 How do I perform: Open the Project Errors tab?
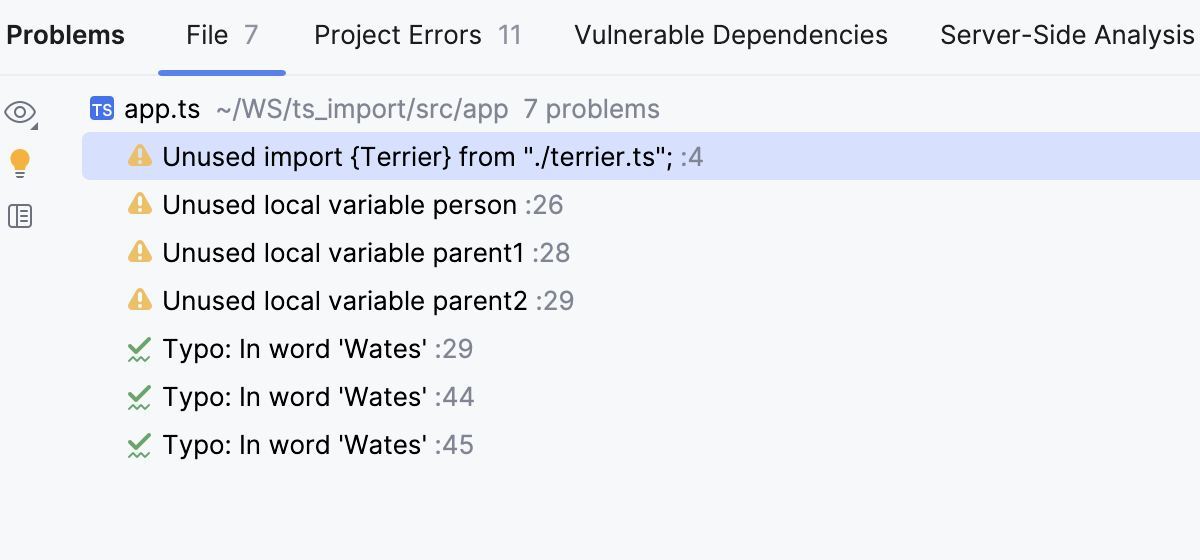417,36
